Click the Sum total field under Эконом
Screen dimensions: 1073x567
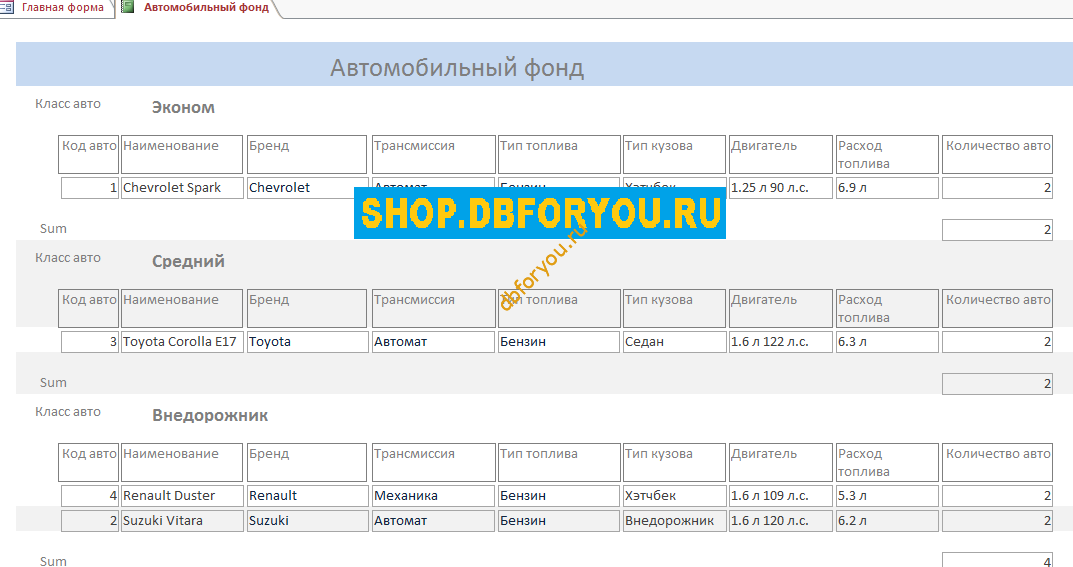click(x=997, y=230)
